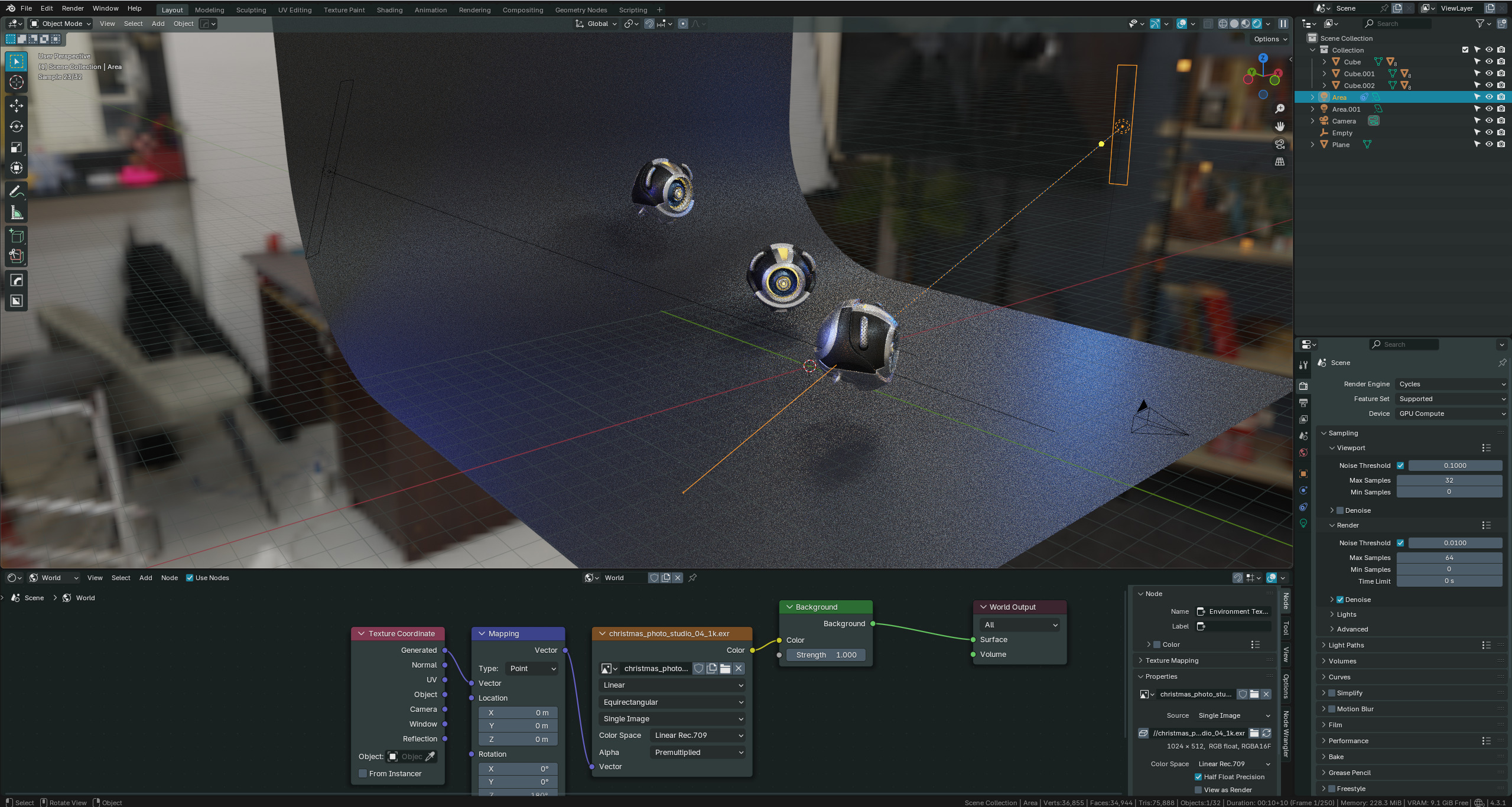Click the object eyedropper in Texture Coordinate node
The width and height of the screenshot is (1512, 807).
point(430,756)
